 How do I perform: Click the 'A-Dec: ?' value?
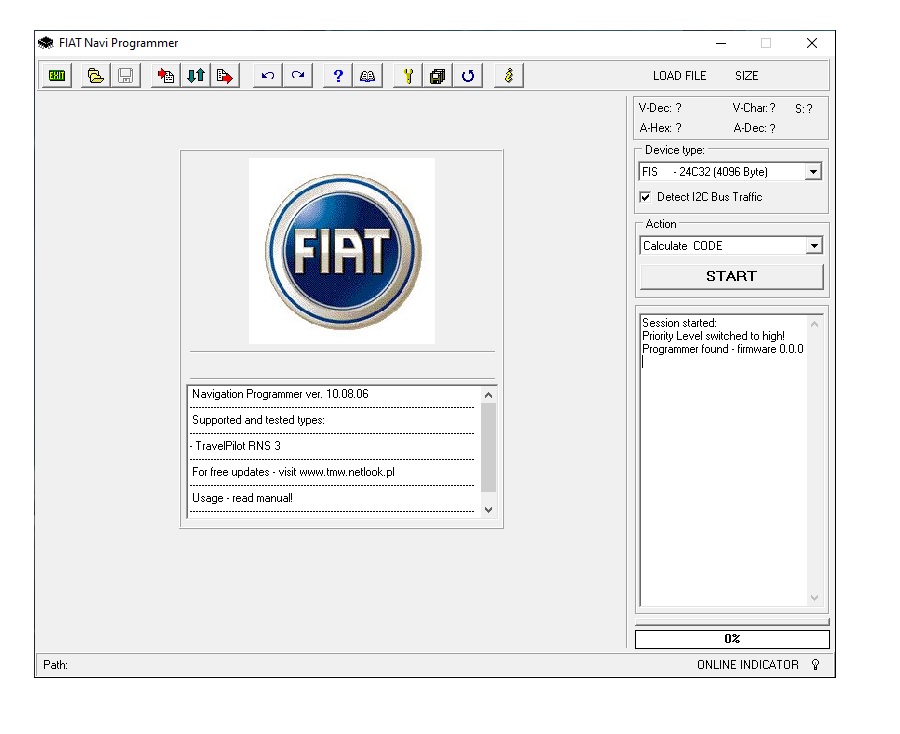tap(754, 128)
